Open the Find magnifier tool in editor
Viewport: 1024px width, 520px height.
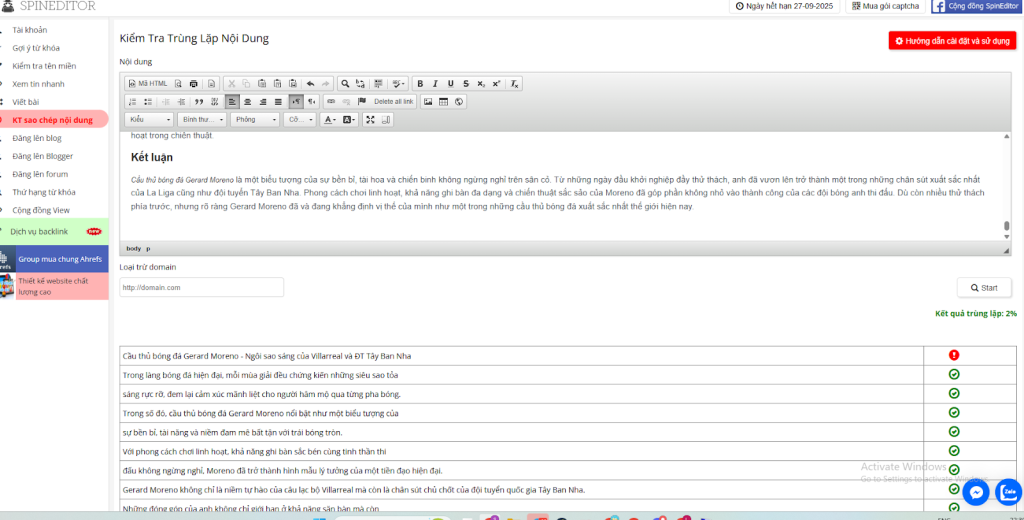point(345,84)
